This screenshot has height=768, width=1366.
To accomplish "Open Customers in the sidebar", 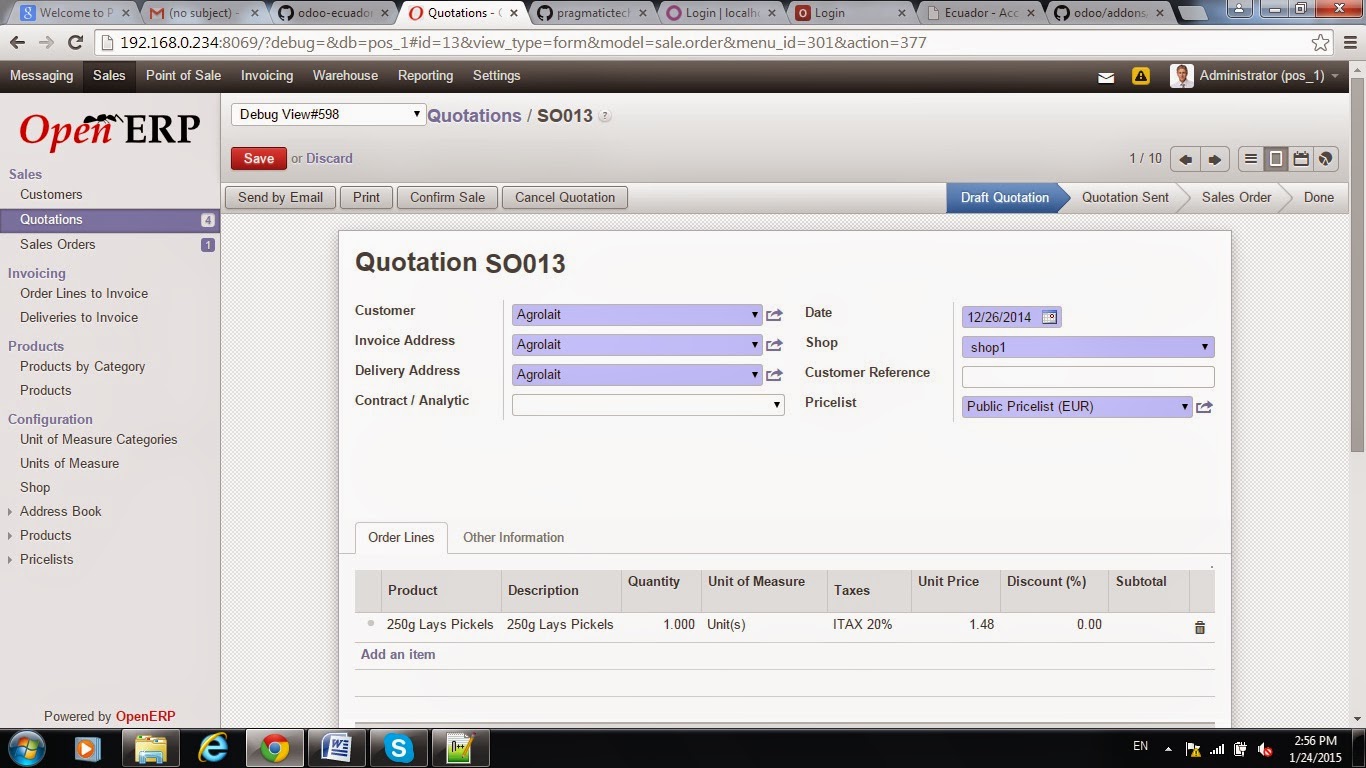I will tap(51, 195).
